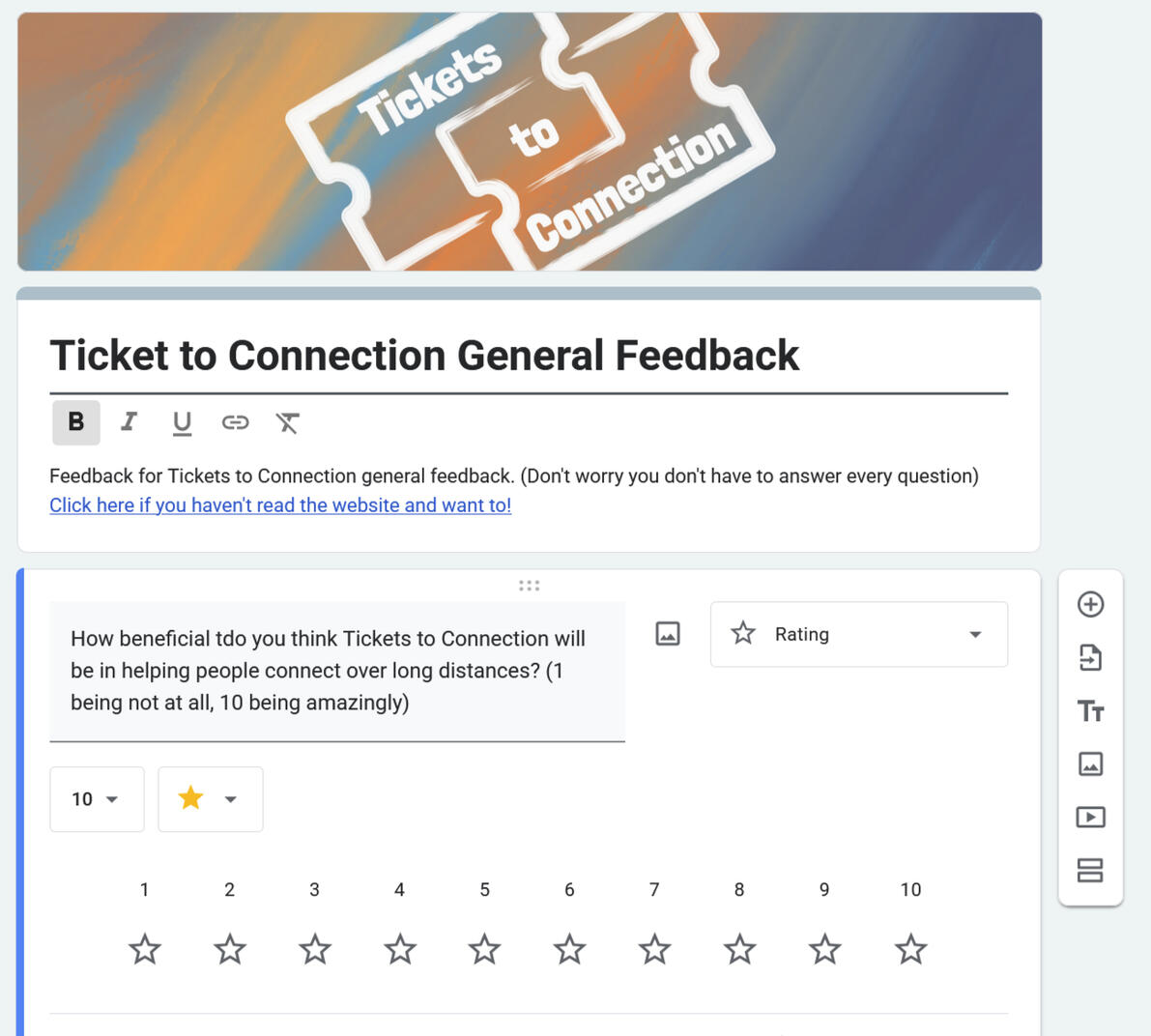Insert a link in description
1151x1036 pixels.
(235, 422)
